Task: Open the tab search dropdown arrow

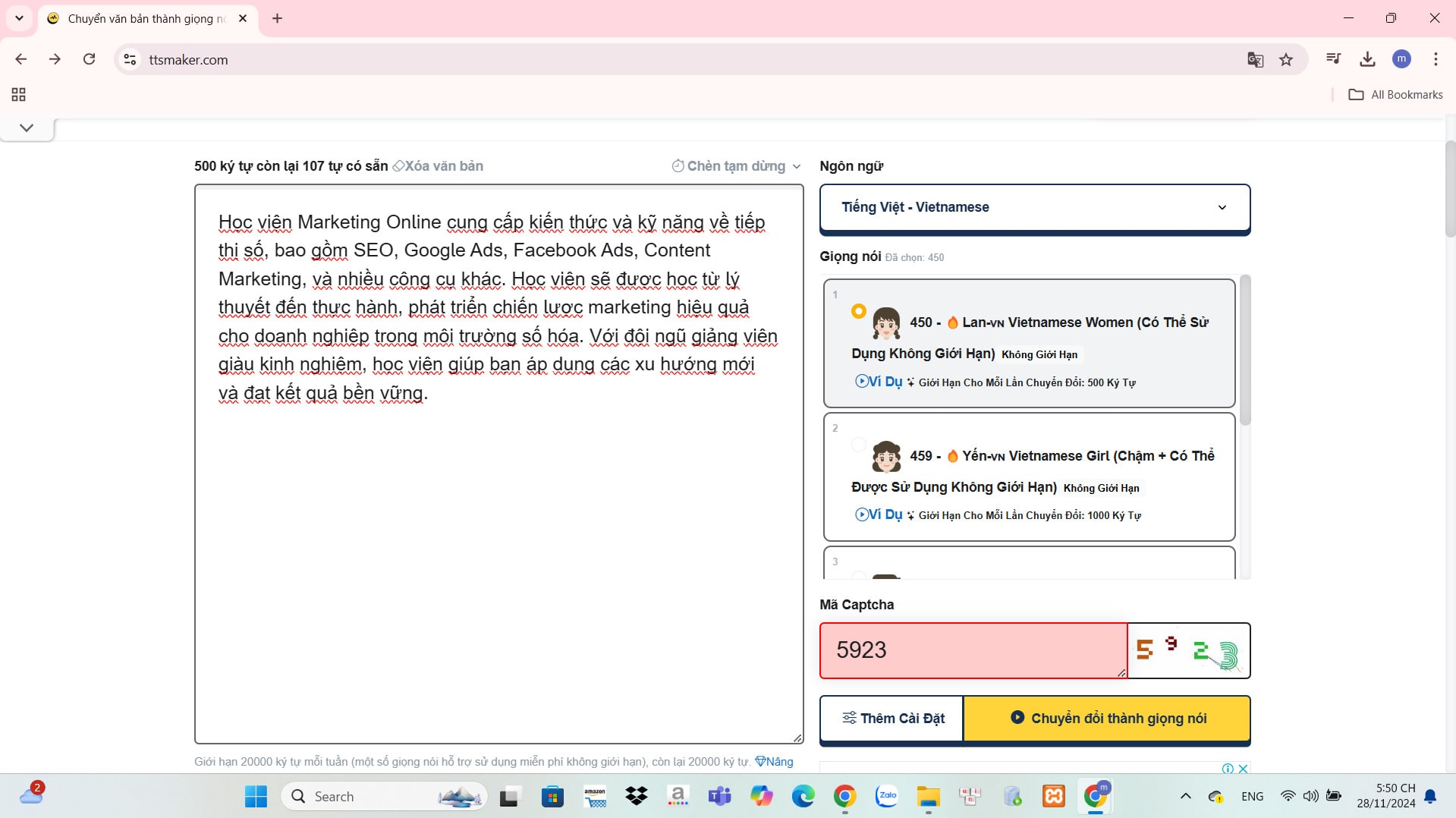Action: (x=19, y=18)
